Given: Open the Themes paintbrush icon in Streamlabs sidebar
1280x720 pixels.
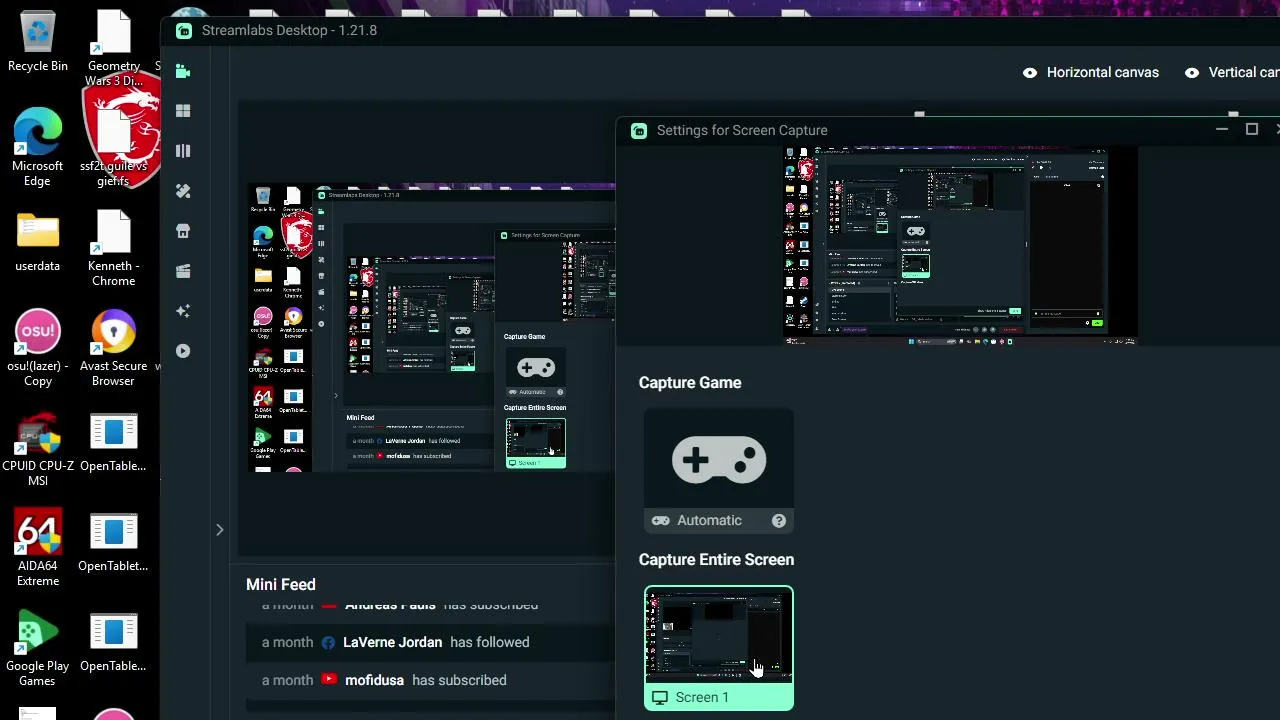Looking at the screenshot, I should (183, 191).
